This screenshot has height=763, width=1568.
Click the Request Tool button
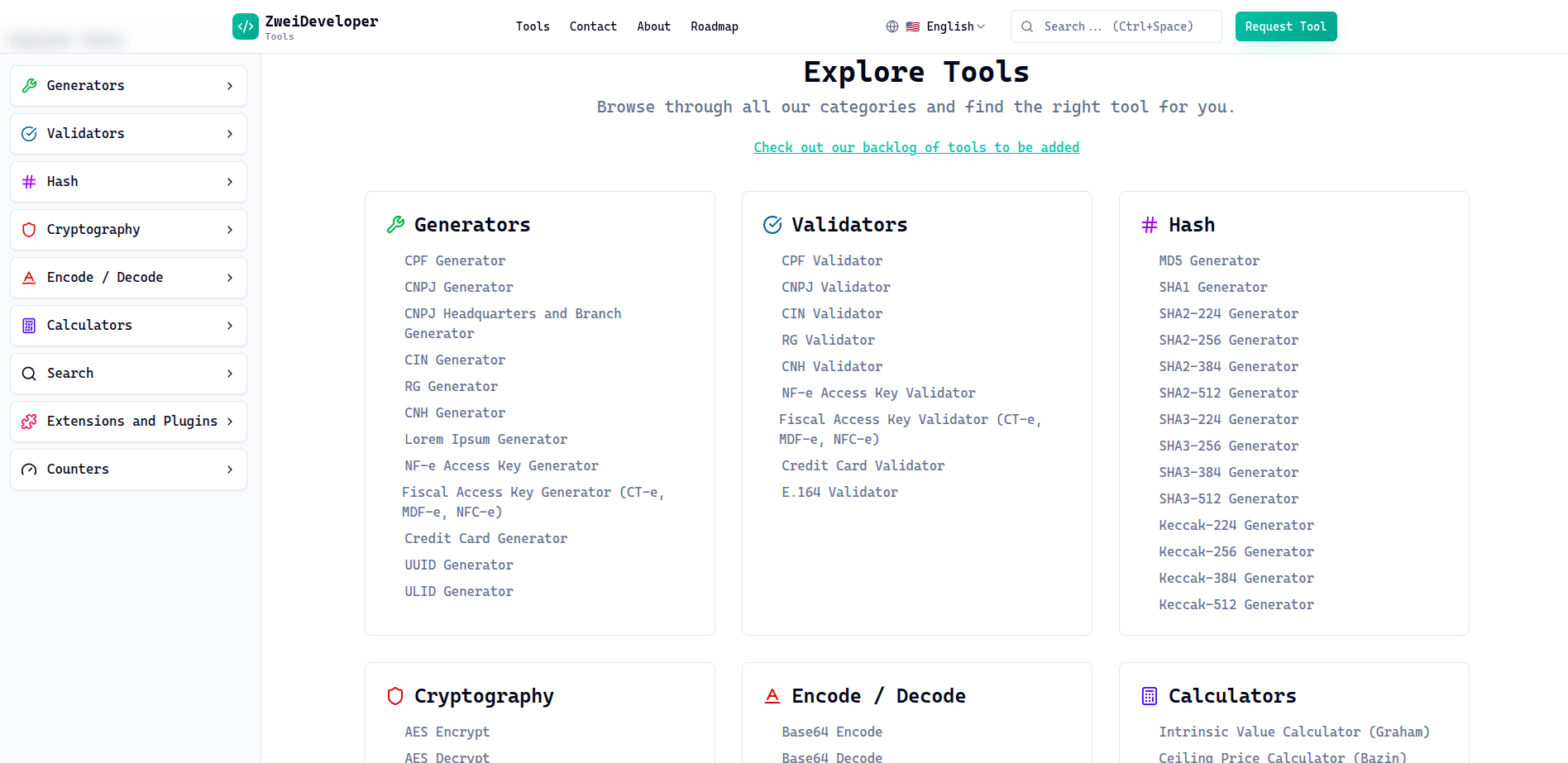(1286, 26)
